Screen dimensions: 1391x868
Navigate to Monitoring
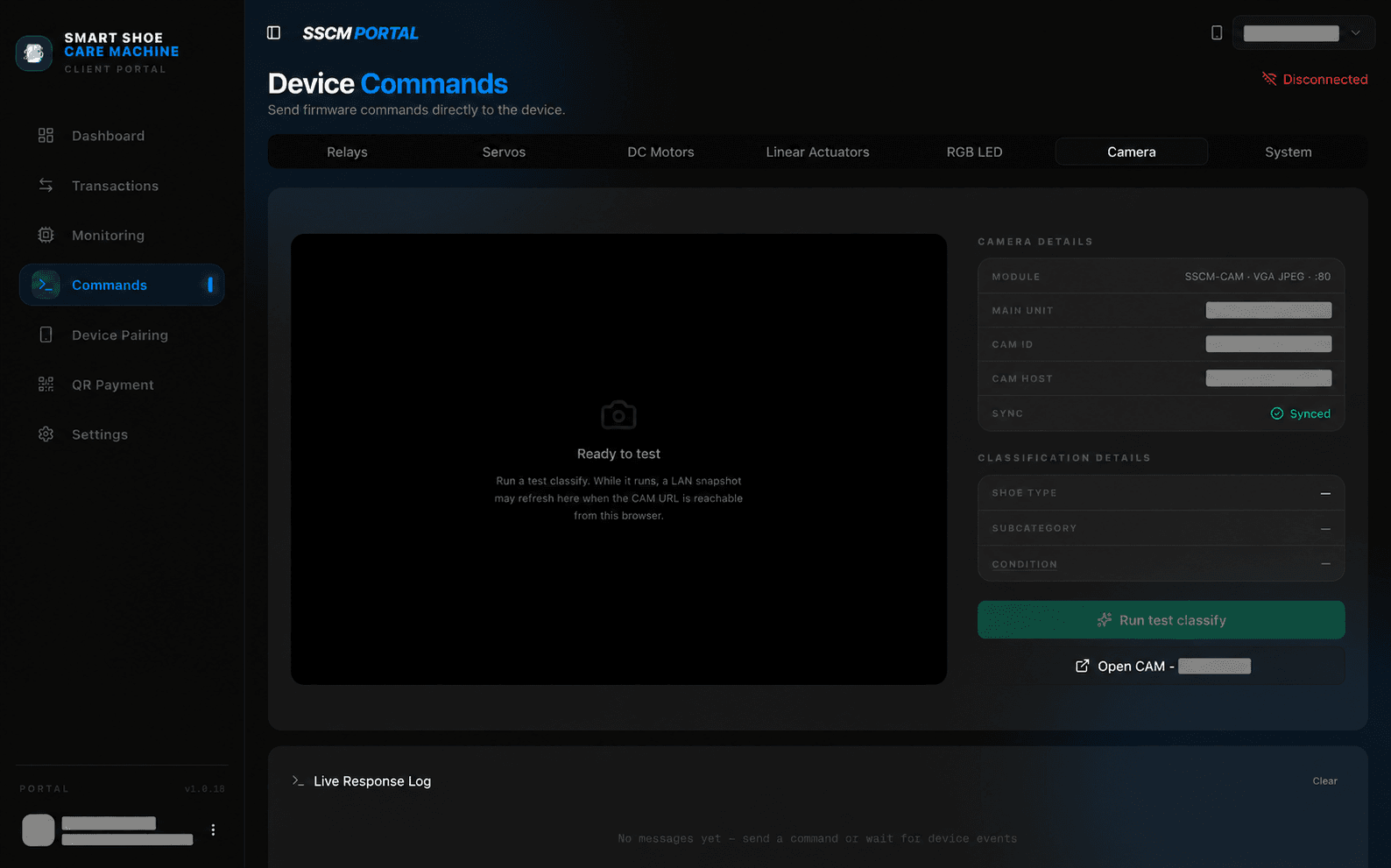[122, 235]
